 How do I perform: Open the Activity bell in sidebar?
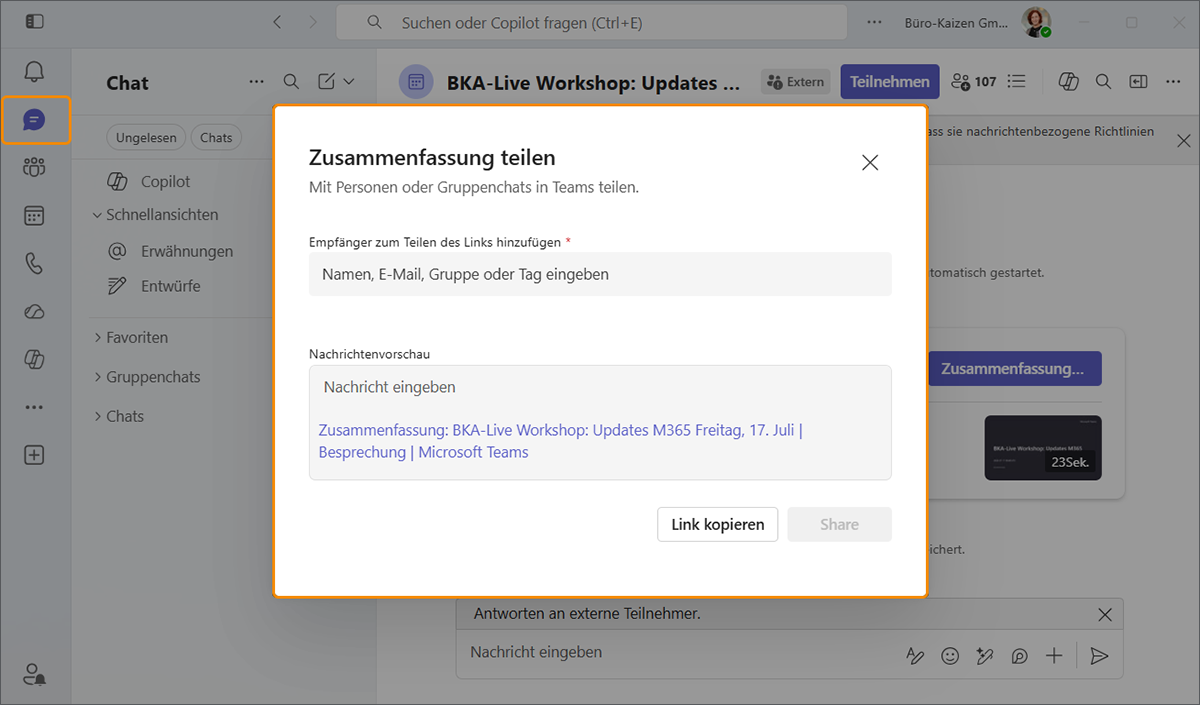(35, 72)
